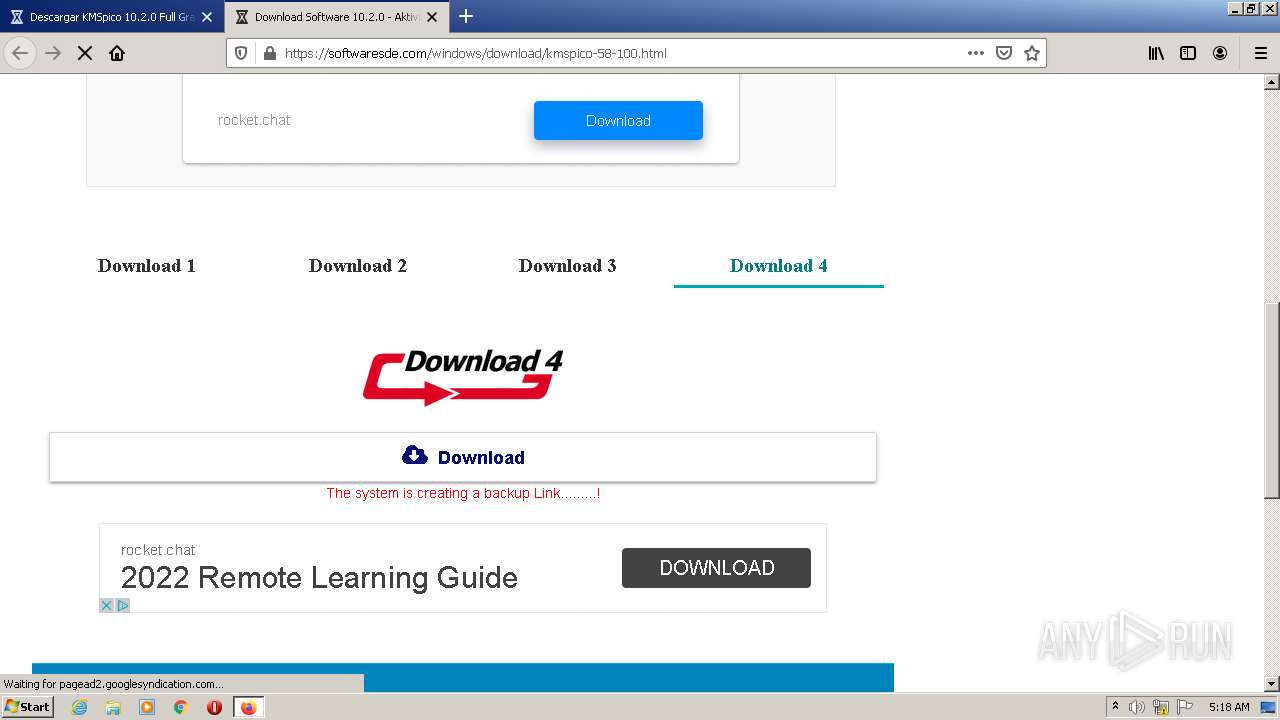Viewport: 1280px width, 720px height.
Task: Open Windows Start menu
Action: (28, 707)
